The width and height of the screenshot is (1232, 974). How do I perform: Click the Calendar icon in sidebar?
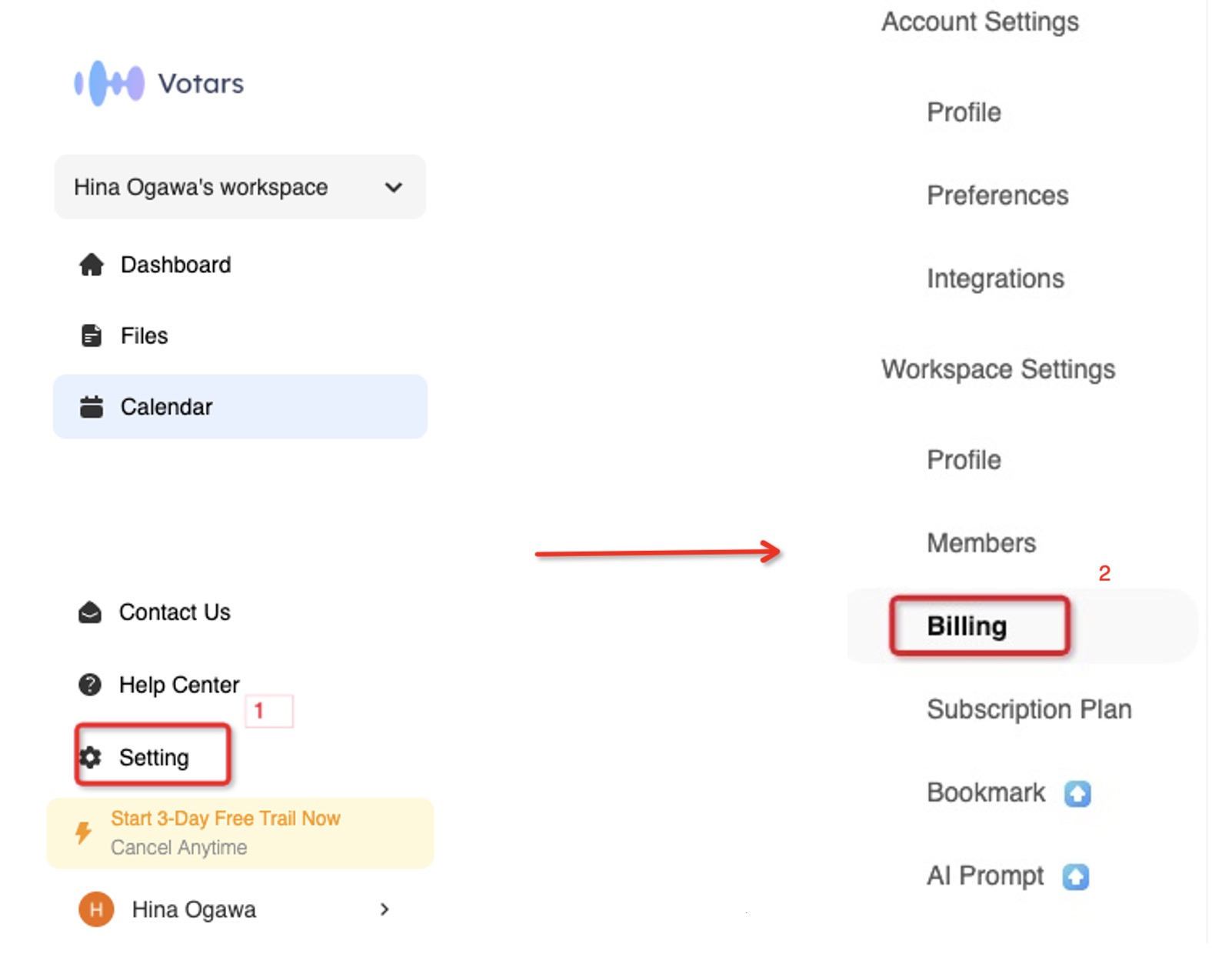coord(92,406)
